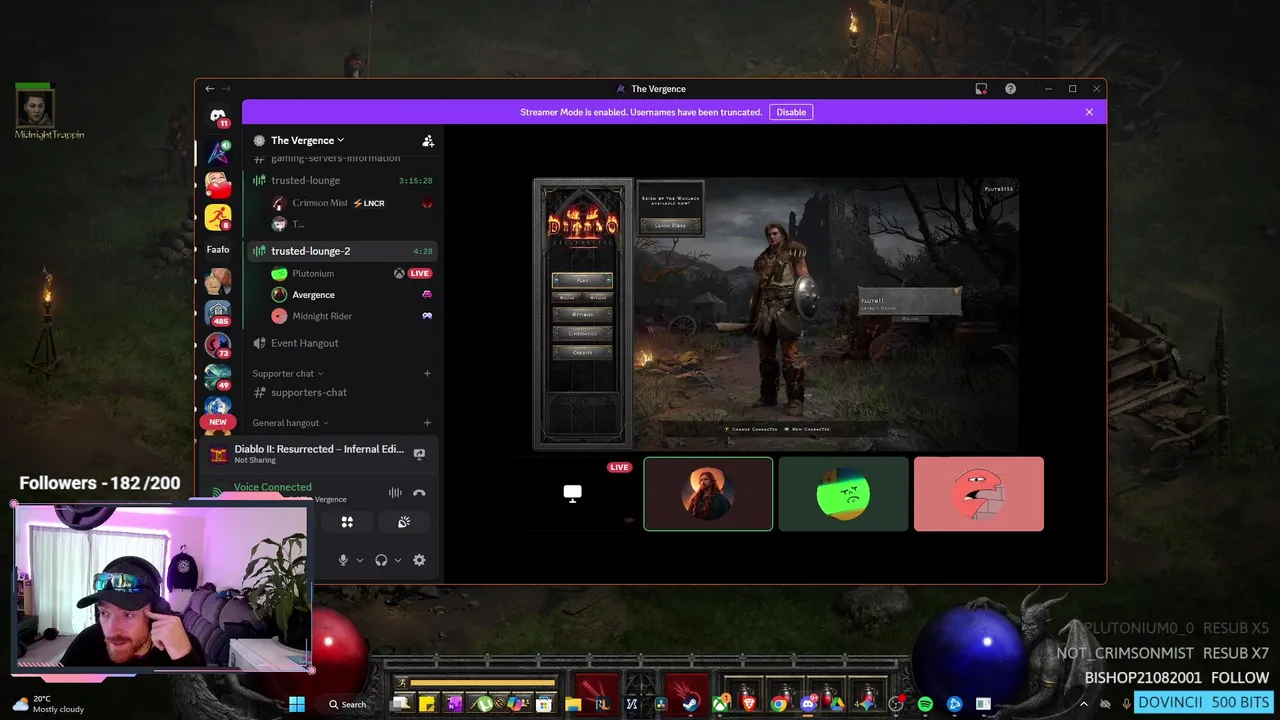
Task: Select the green avatar participant tile
Action: pos(843,494)
